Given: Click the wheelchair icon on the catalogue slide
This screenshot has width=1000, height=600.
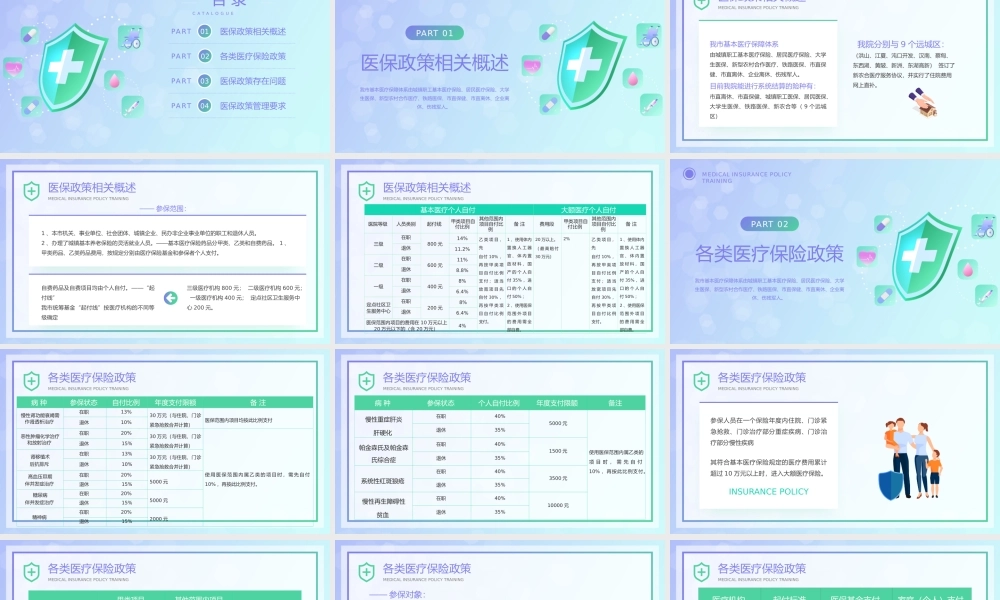Looking at the screenshot, I should tap(131, 38).
